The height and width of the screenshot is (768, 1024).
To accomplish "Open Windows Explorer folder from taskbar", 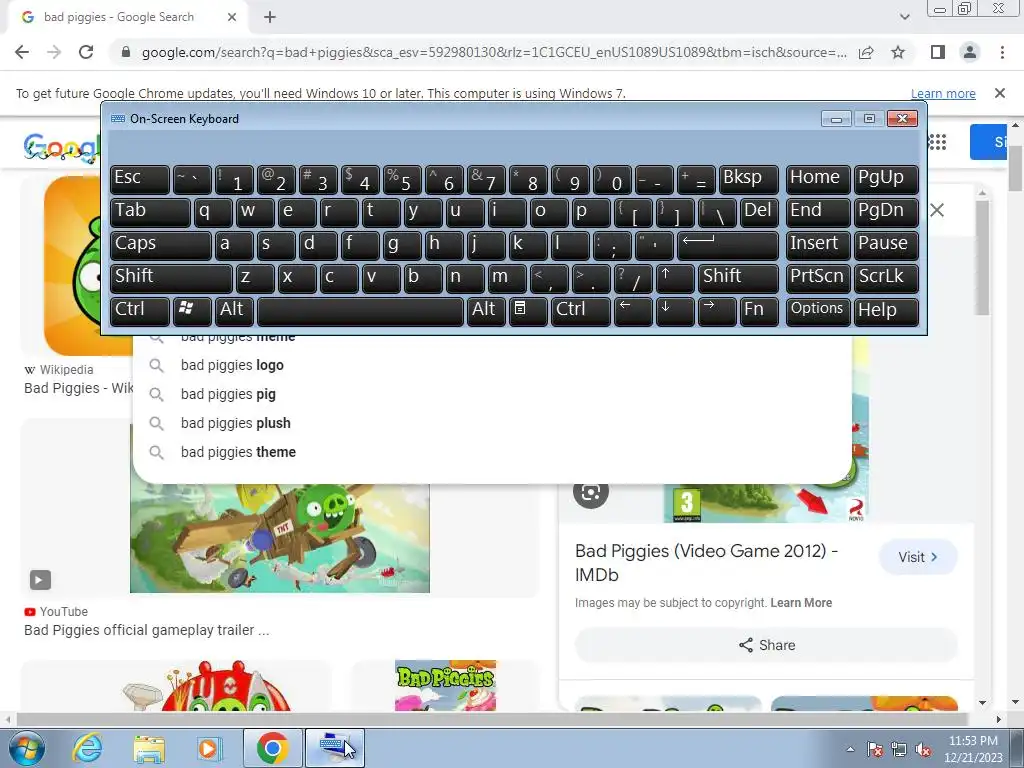I will (x=149, y=748).
